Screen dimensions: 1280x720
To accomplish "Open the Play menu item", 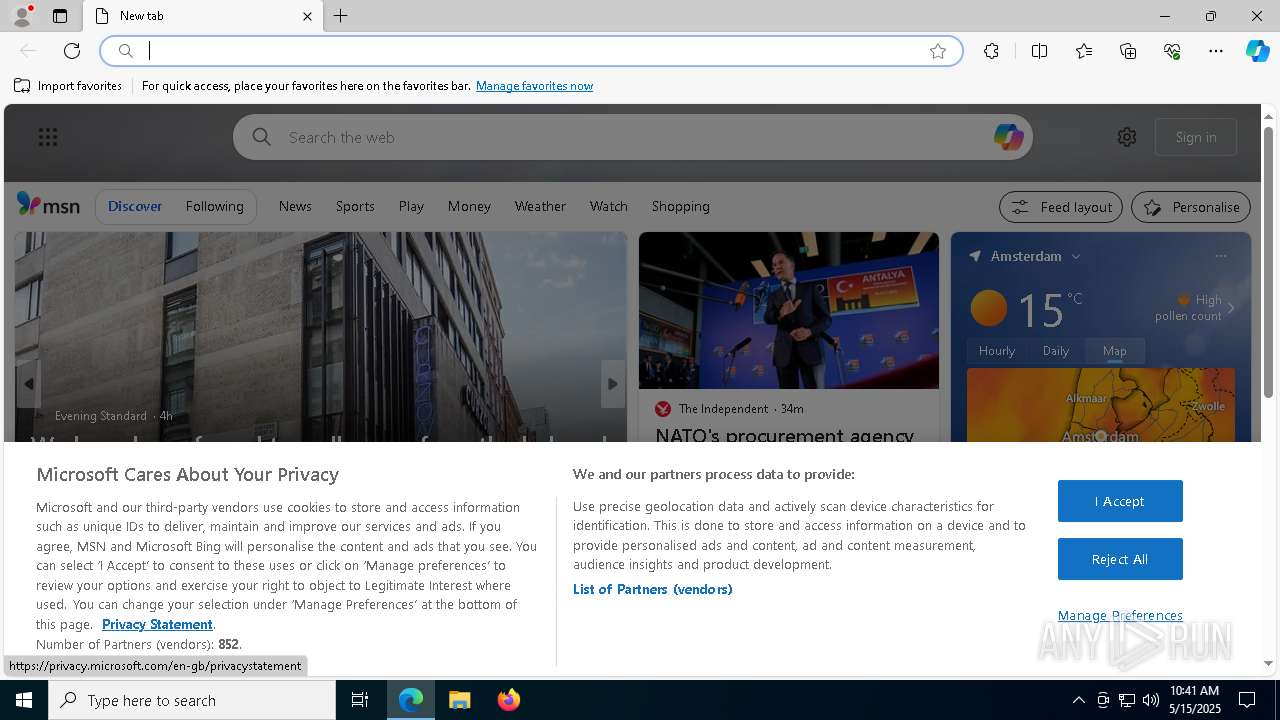I will click(x=411, y=206).
